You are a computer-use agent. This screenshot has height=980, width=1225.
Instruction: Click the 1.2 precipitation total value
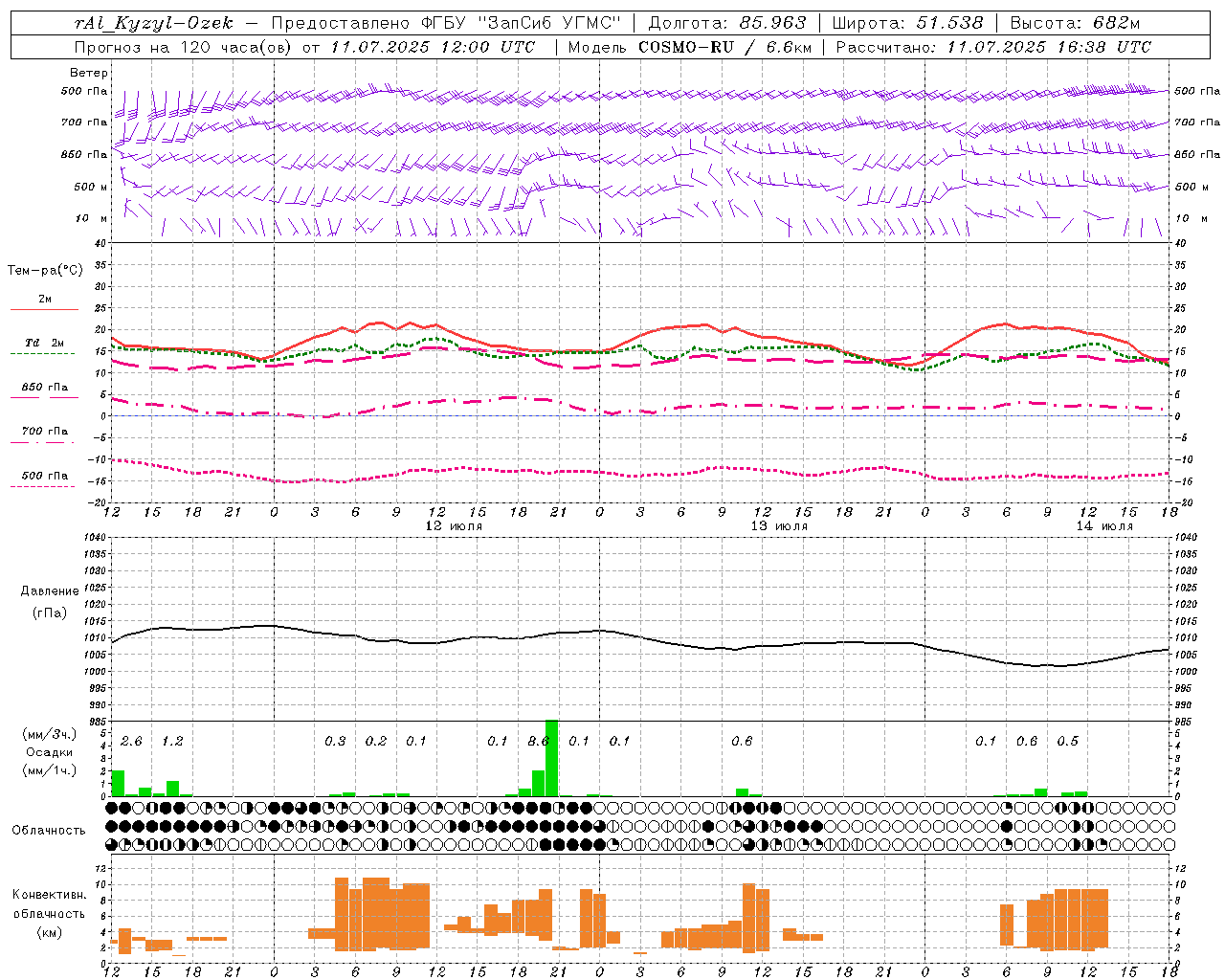coord(172,742)
